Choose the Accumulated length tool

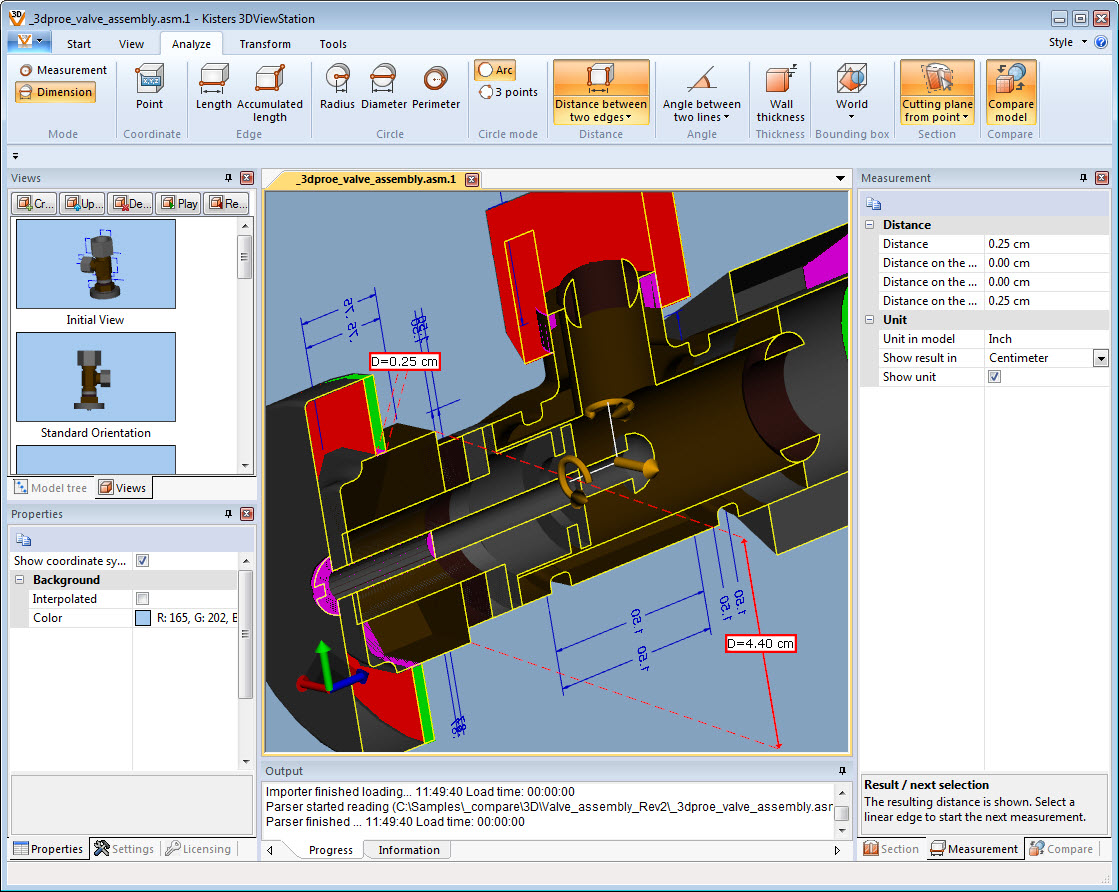click(269, 90)
